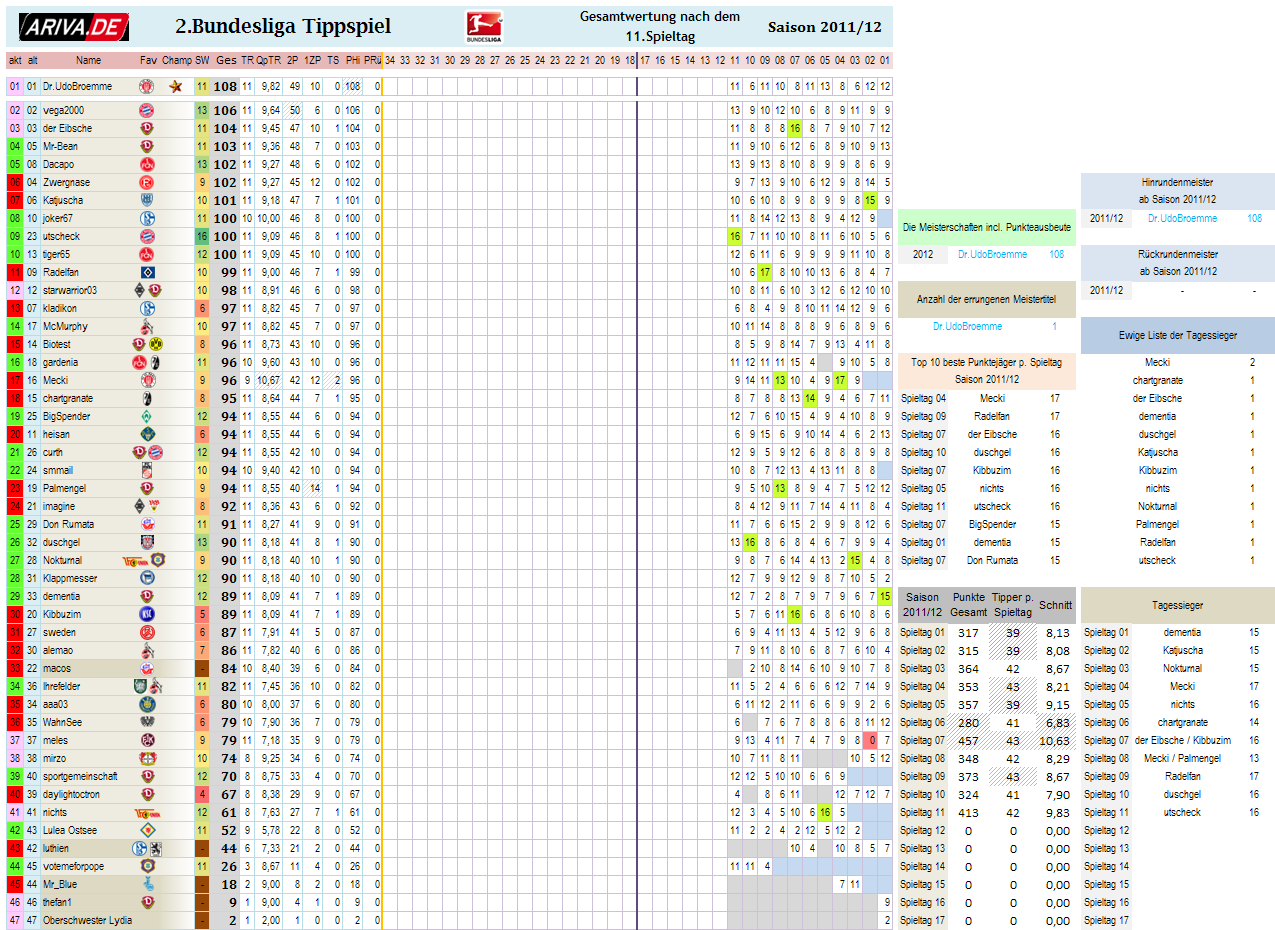Click the total points 108 for Dr.UdoBroemme
Screen dimensions: 1275x930
(225, 87)
